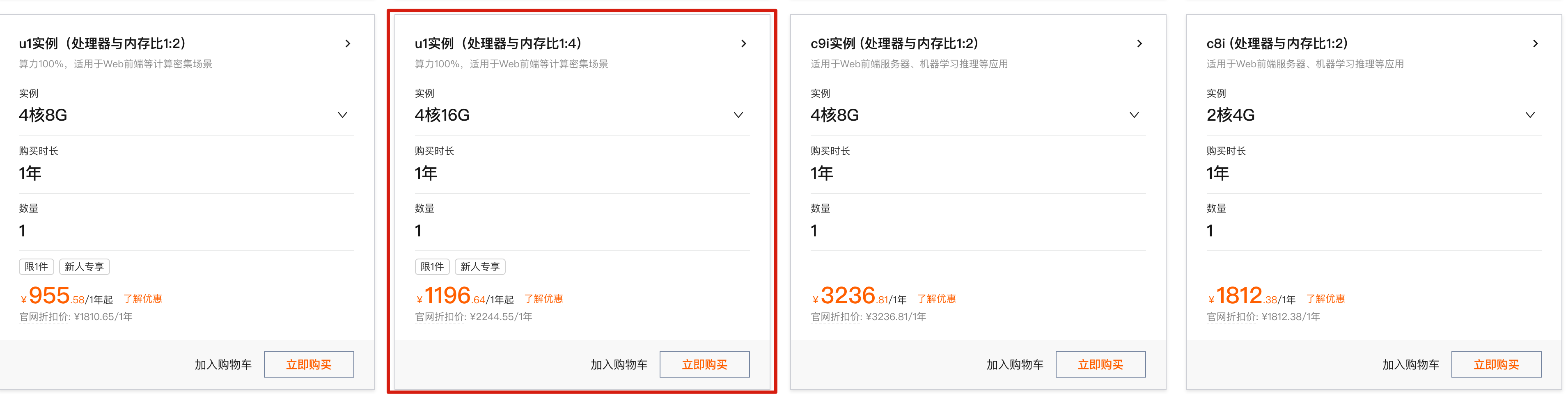
Task: Expand 4核8G dropdown in c9i card
Action: (978, 115)
